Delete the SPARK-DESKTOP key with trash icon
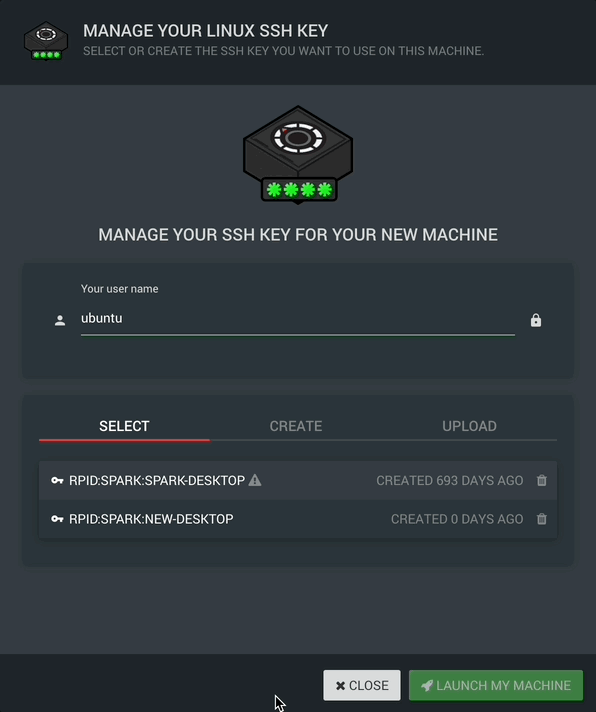 (x=542, y=480)
